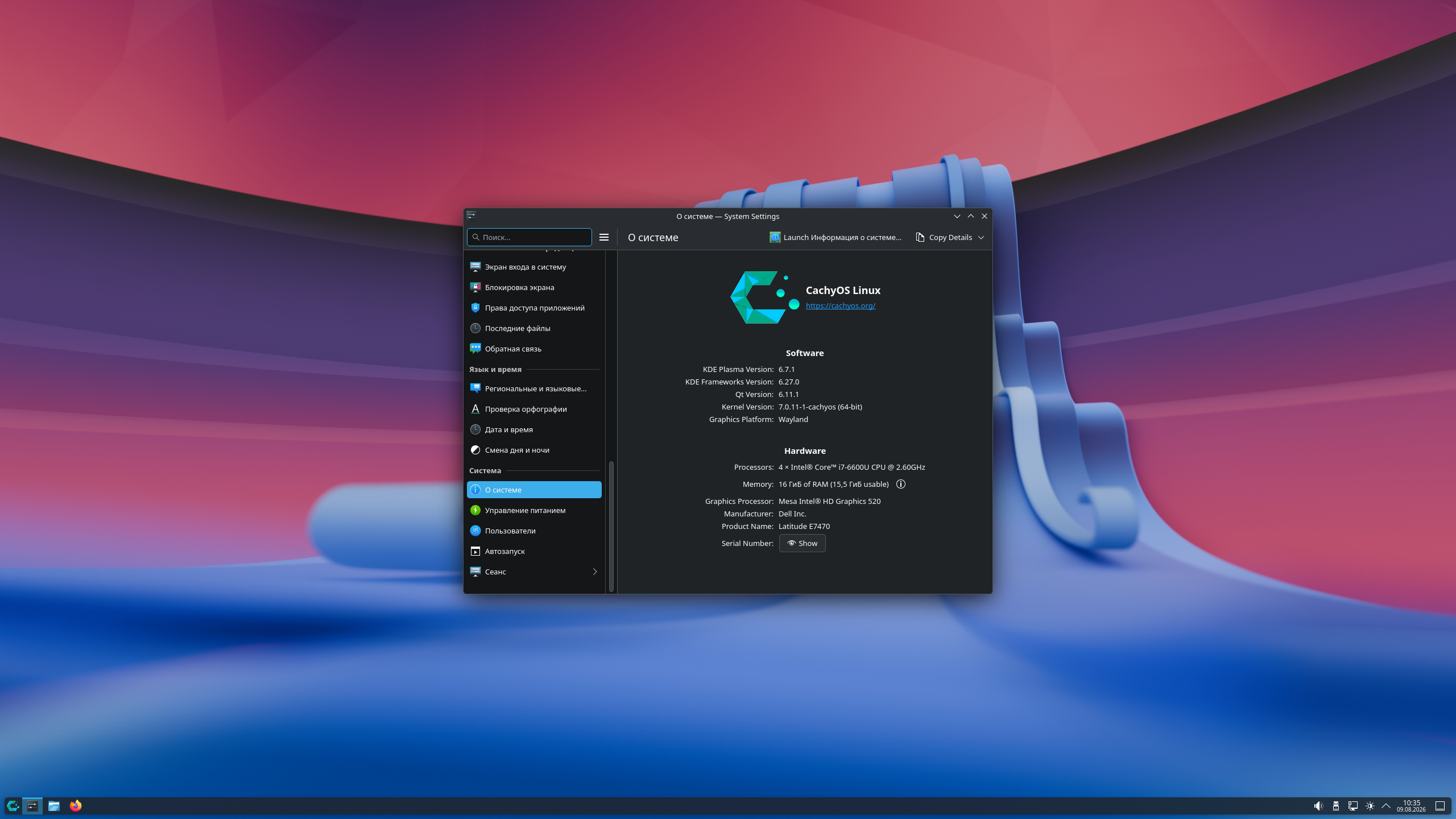
Task: Select the highlighted "О системе" sidebar entry
Action: (534, 490)
